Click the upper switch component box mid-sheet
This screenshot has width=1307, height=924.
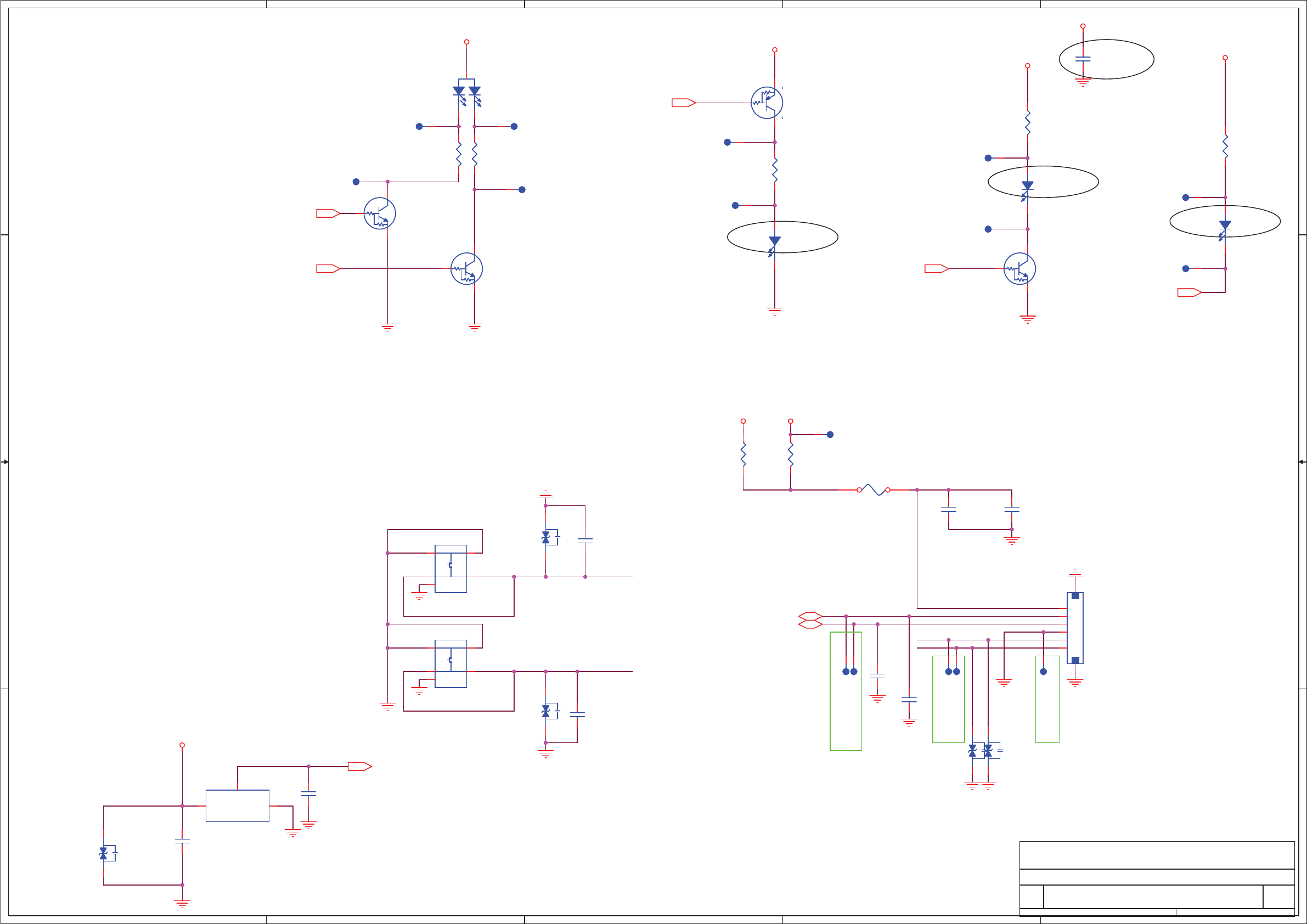450,569
